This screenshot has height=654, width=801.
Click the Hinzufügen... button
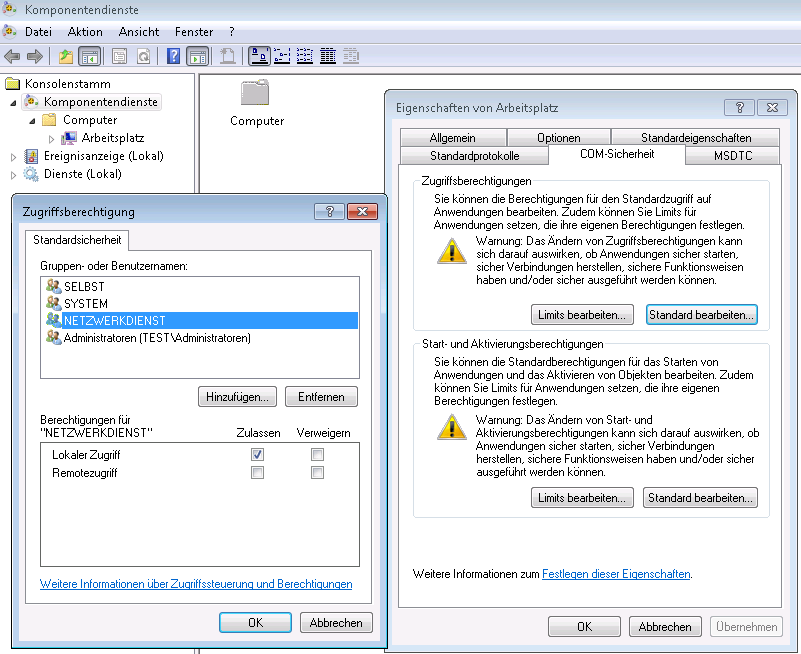(237, 396)
